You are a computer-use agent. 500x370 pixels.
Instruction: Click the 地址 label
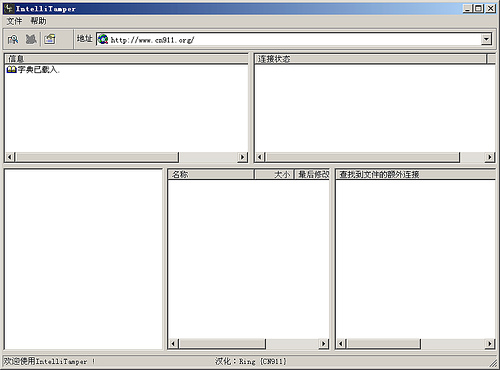pos(84,39)
